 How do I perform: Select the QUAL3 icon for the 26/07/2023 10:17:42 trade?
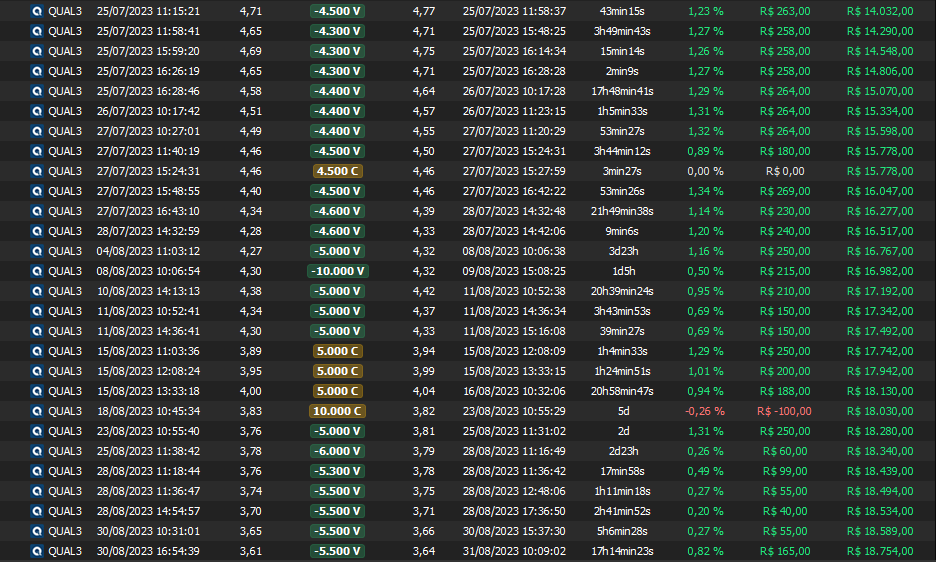pos(37,111)
